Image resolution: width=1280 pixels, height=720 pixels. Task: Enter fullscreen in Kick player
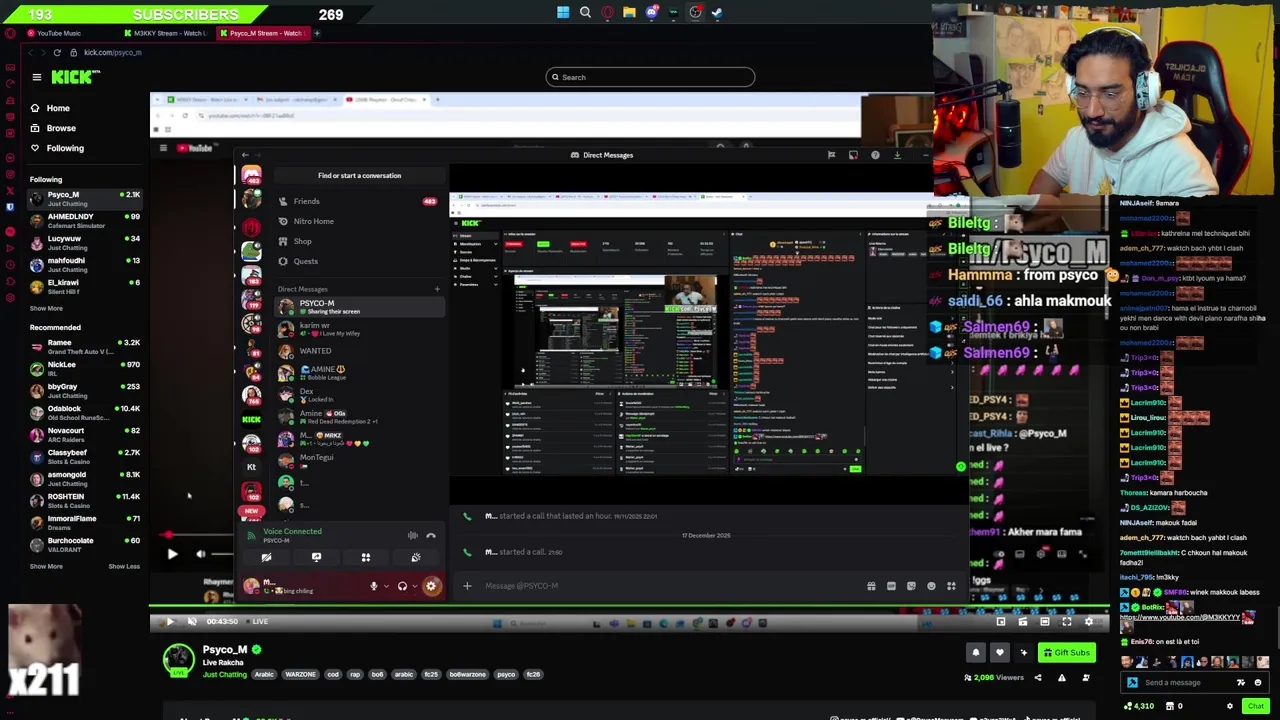[x=1067, y=622]
